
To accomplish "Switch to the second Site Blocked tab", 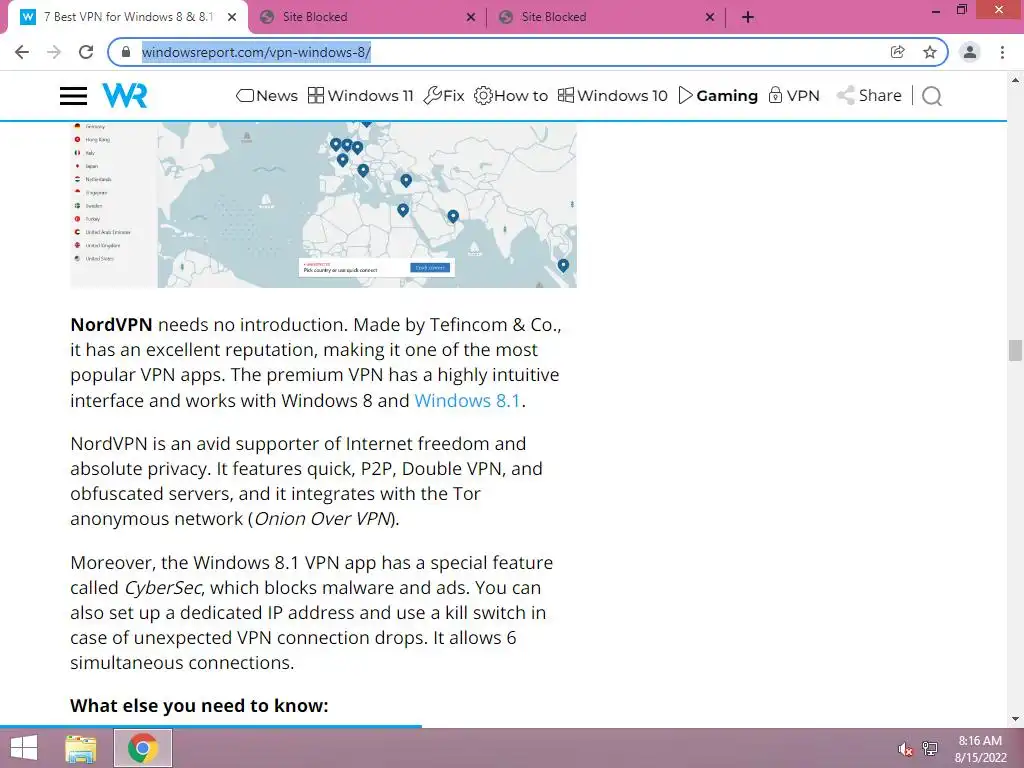I will pos(607,17).
